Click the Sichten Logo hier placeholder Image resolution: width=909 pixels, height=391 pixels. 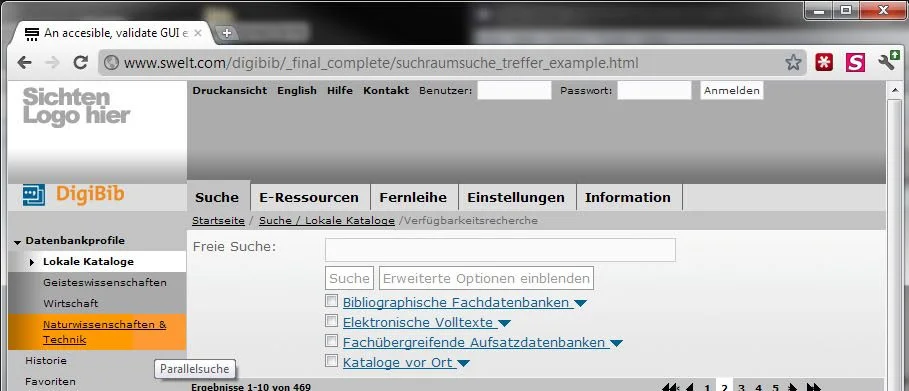(x=76, y=107)
